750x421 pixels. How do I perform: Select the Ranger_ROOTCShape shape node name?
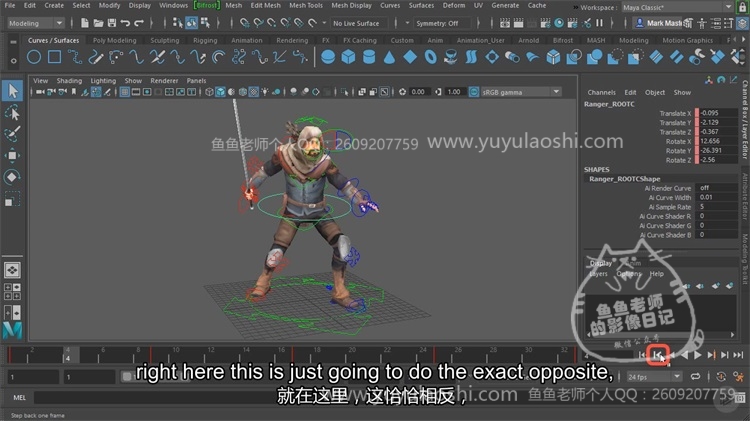pyautogui.click(x=624, y=178)
